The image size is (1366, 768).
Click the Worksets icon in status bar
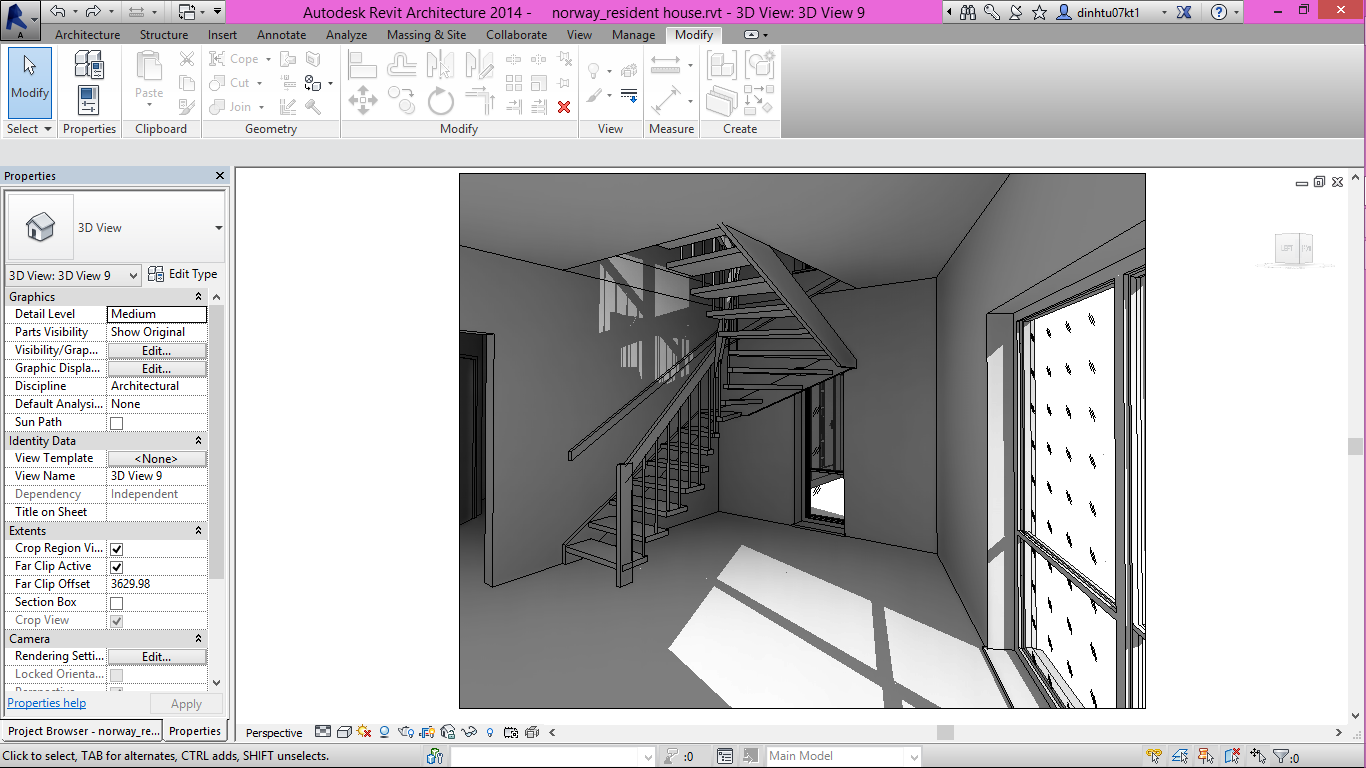tap(434, 757)
